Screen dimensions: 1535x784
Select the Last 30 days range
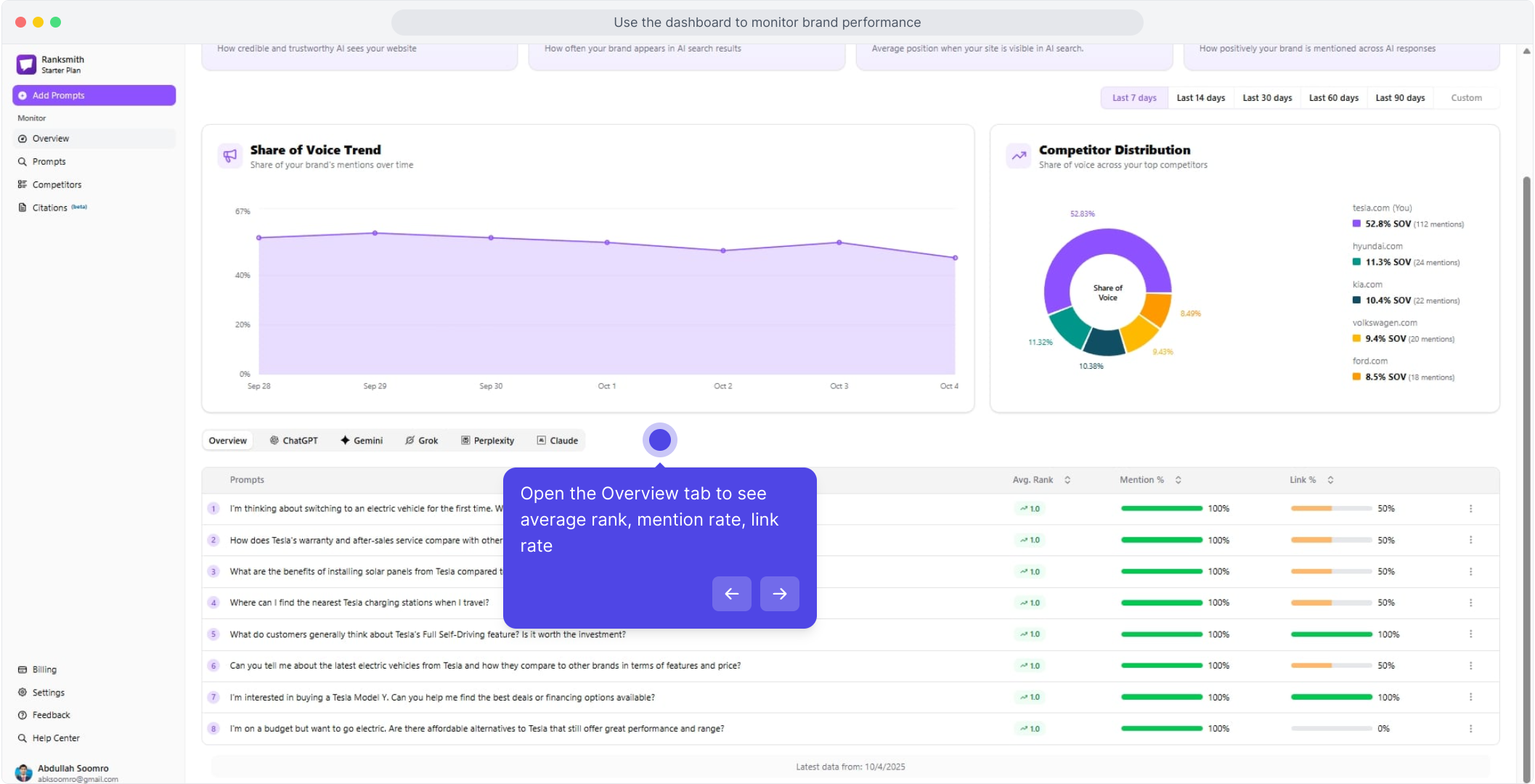pyautogui.click(x=1267, y=98)
